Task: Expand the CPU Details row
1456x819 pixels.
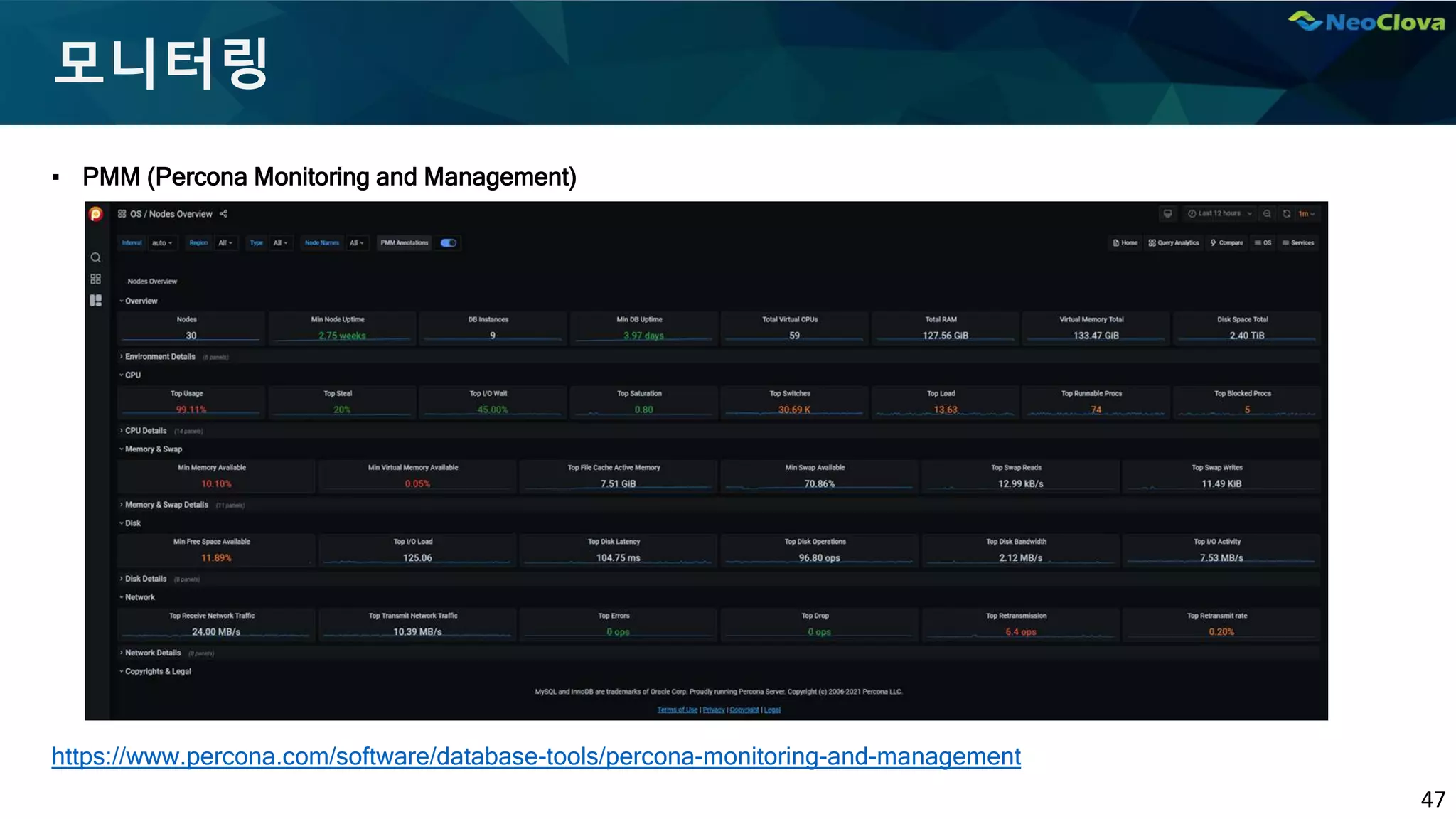Action: point(146,431)
